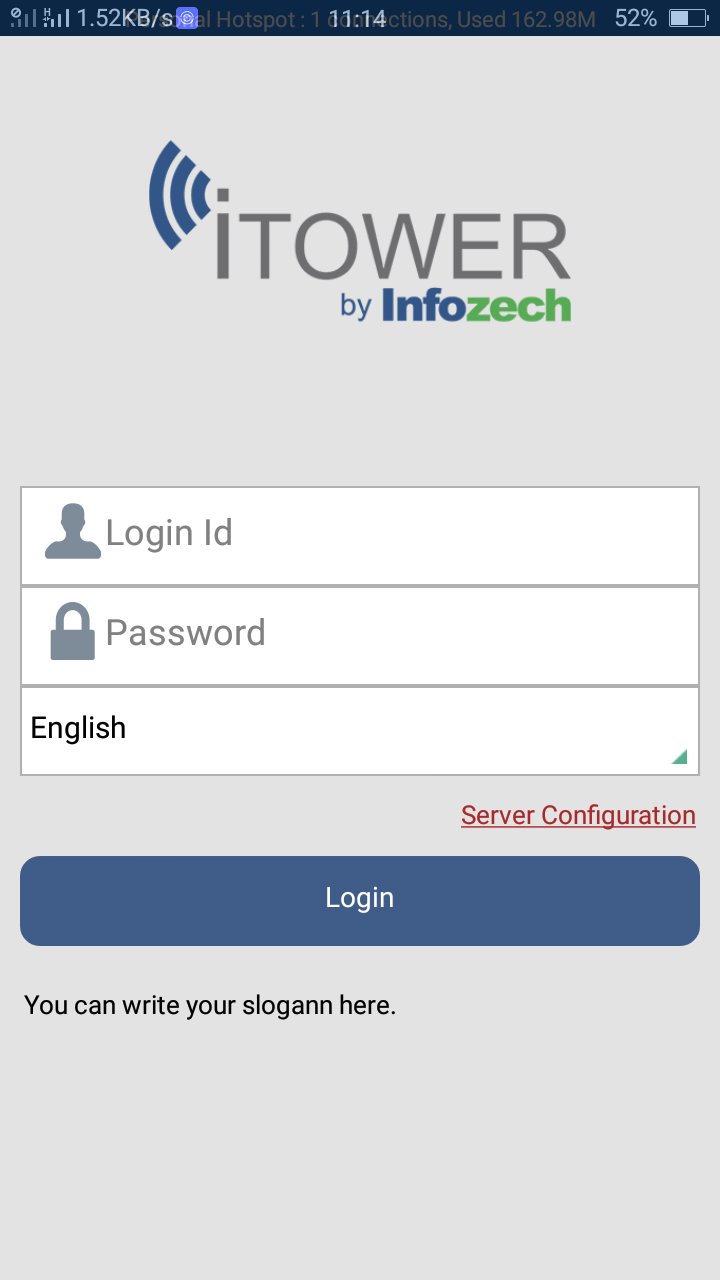This screenshot has width=720, height=1280.
Task: Focus the Login Id field
Action: click(x=400, y=534)
